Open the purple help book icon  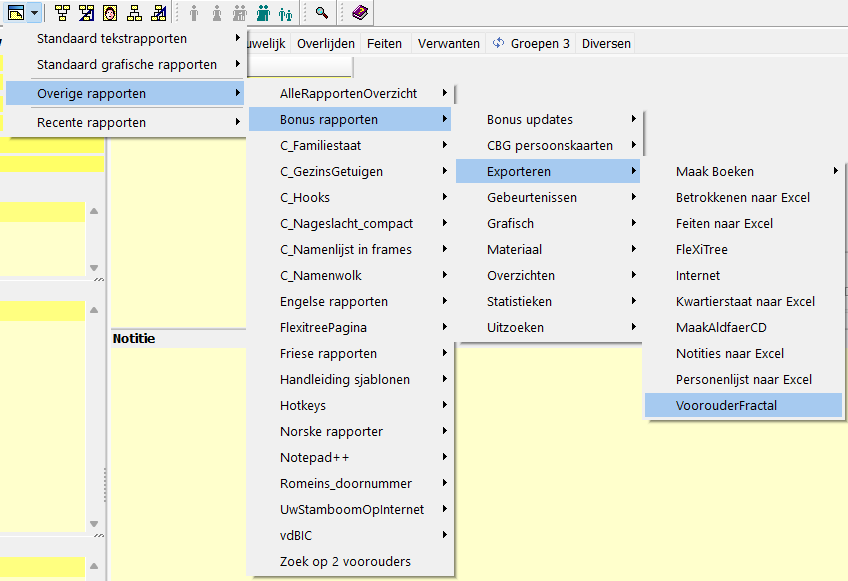pos(360,12)
